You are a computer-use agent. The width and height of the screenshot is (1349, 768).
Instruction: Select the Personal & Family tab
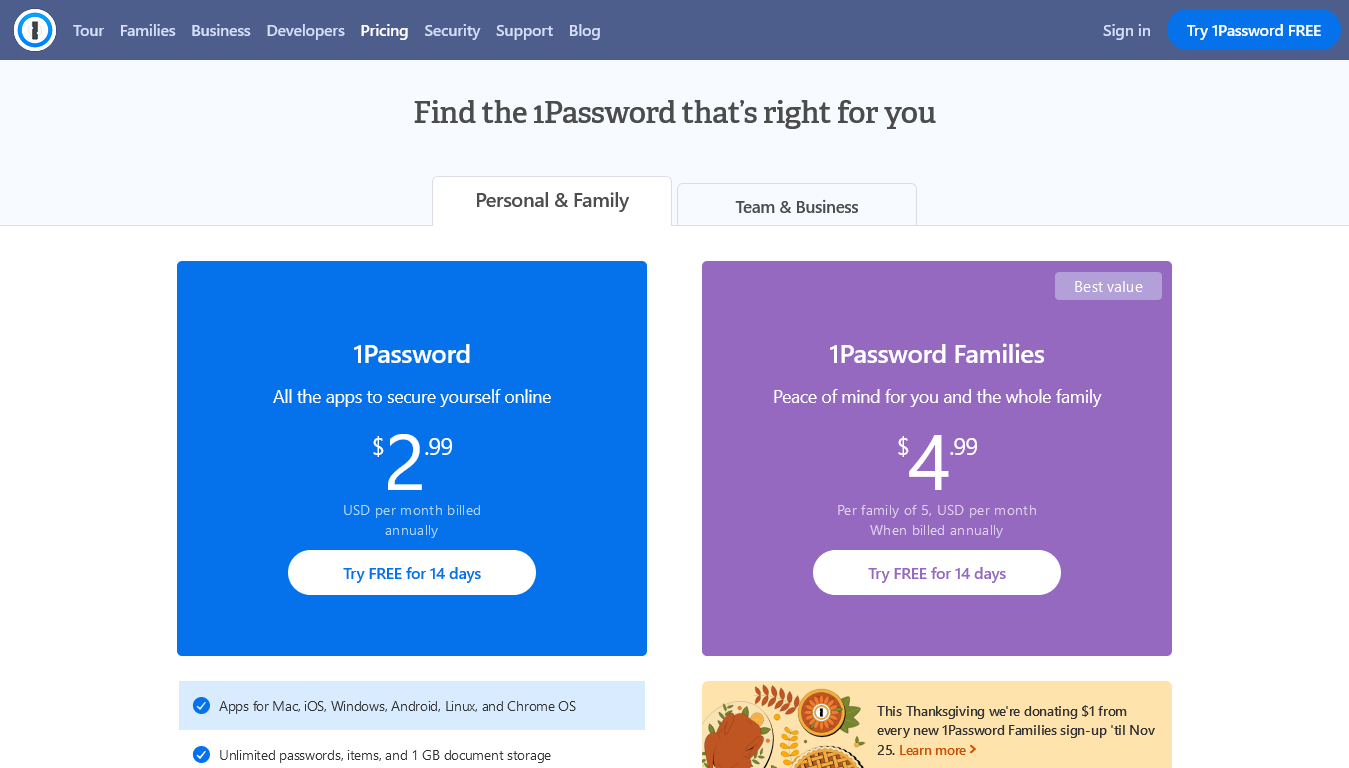pos(551,200)
